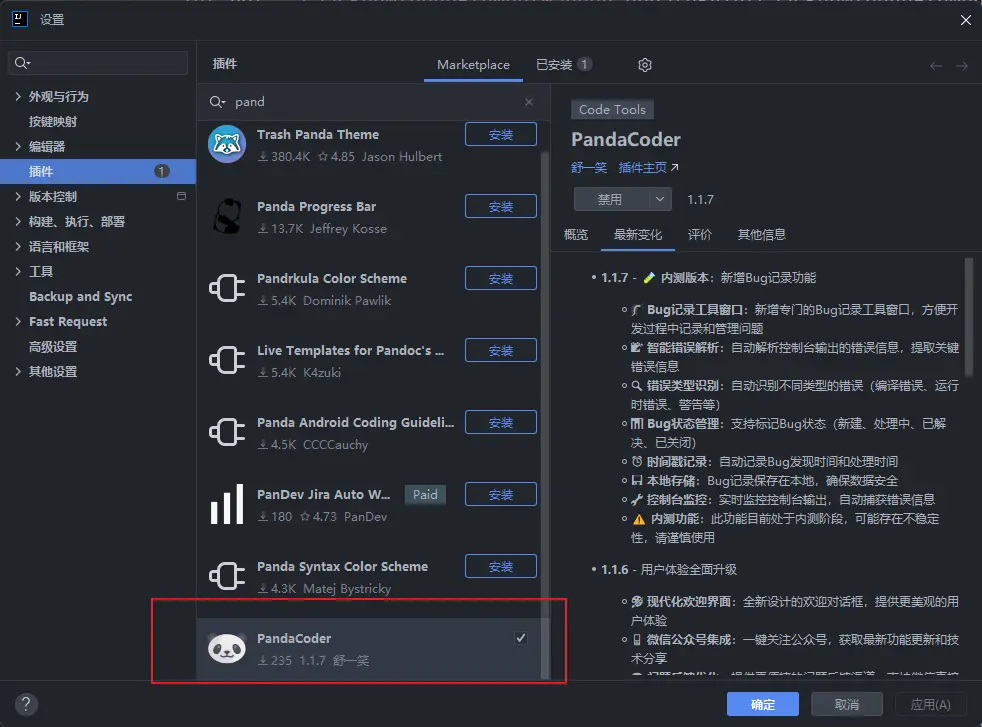Clear the plugin search with the X icon
This screenshot has width=982, height=727.
click(529, 101)
